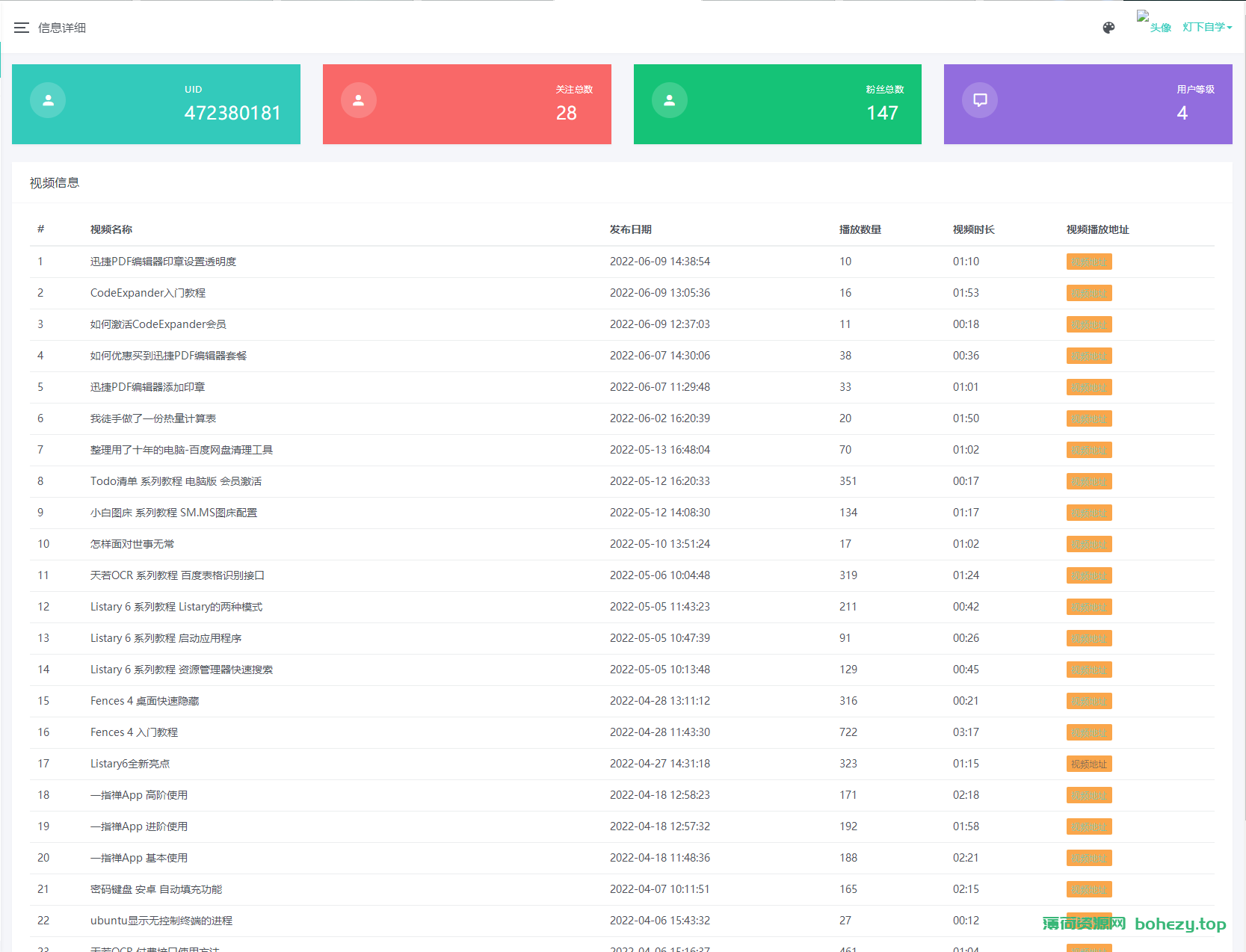
Task: Click the 关注总数 value 28
Action: (567, 113)
